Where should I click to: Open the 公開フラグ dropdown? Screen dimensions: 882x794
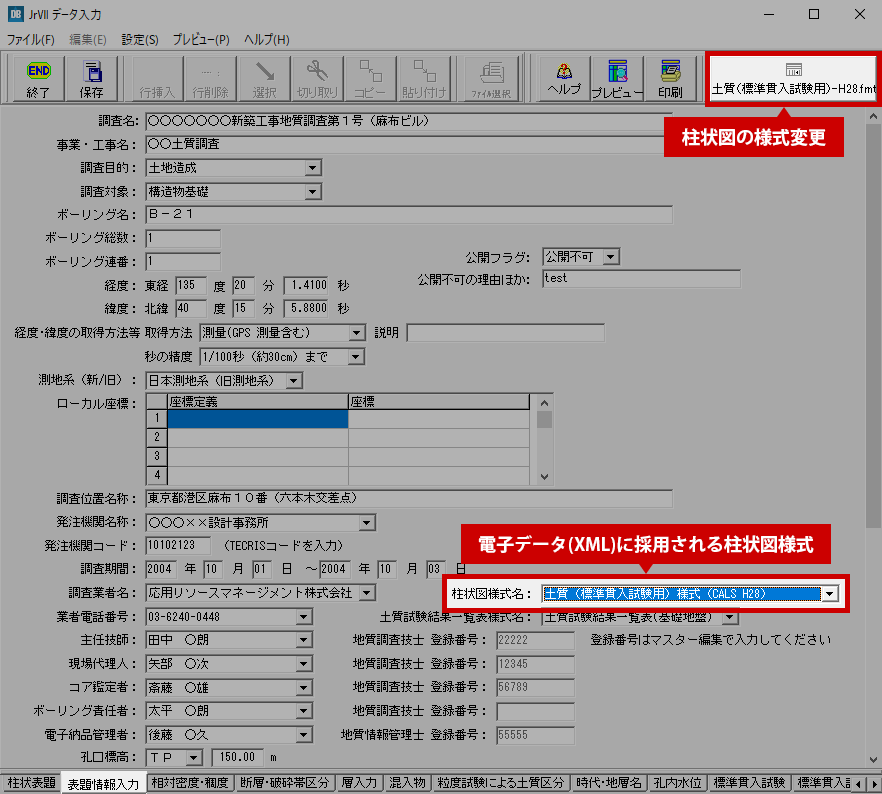(x=611, y=257)
